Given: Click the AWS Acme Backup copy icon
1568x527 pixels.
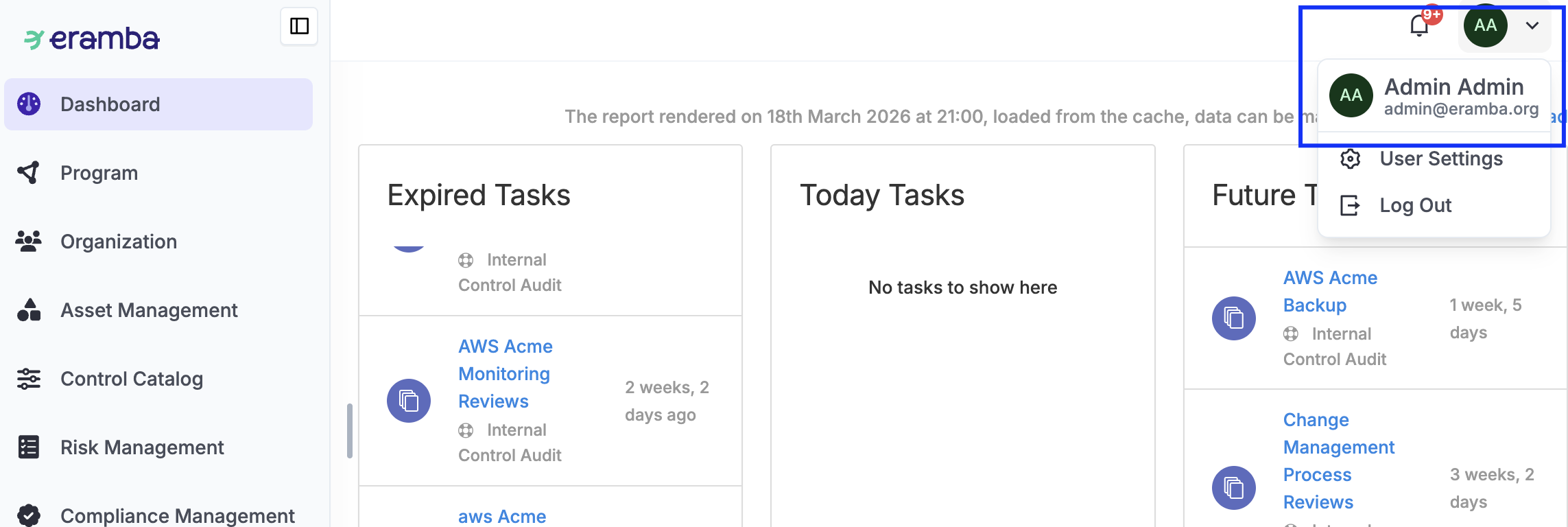Looking at the screenshot, I should (x=1233, y=318).
